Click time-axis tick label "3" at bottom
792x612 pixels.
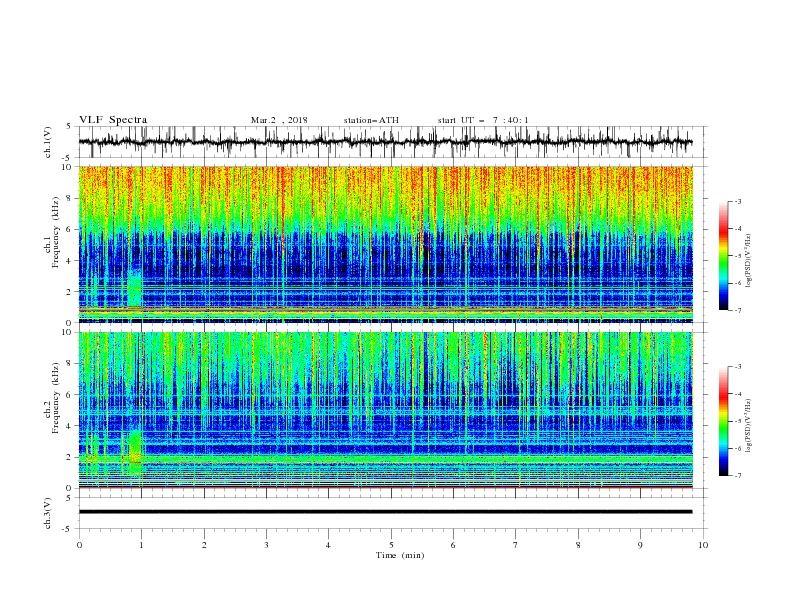click(x=266, y=545)
